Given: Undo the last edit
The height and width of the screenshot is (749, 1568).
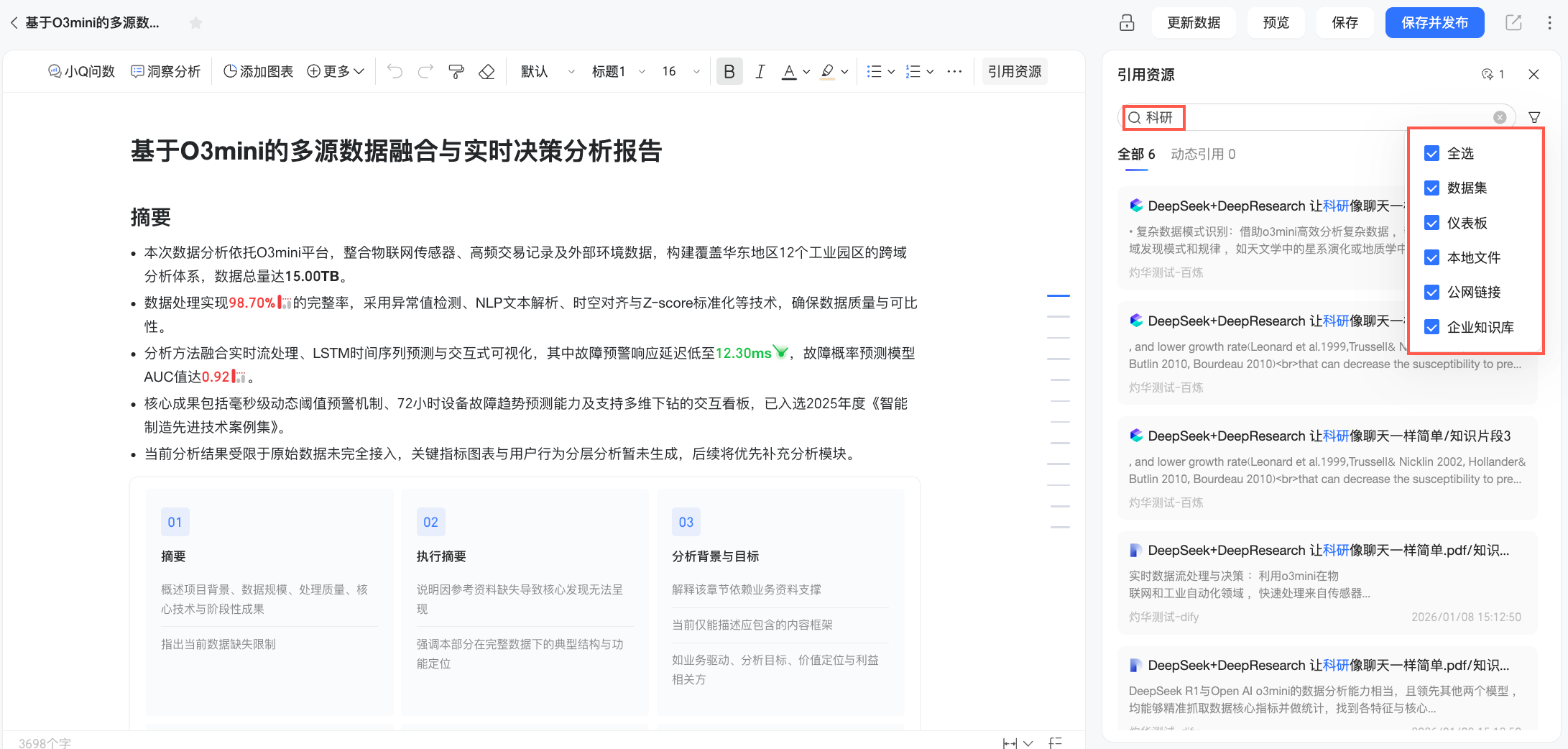Looking at the screenshot, I should click(x=395, y=71).
